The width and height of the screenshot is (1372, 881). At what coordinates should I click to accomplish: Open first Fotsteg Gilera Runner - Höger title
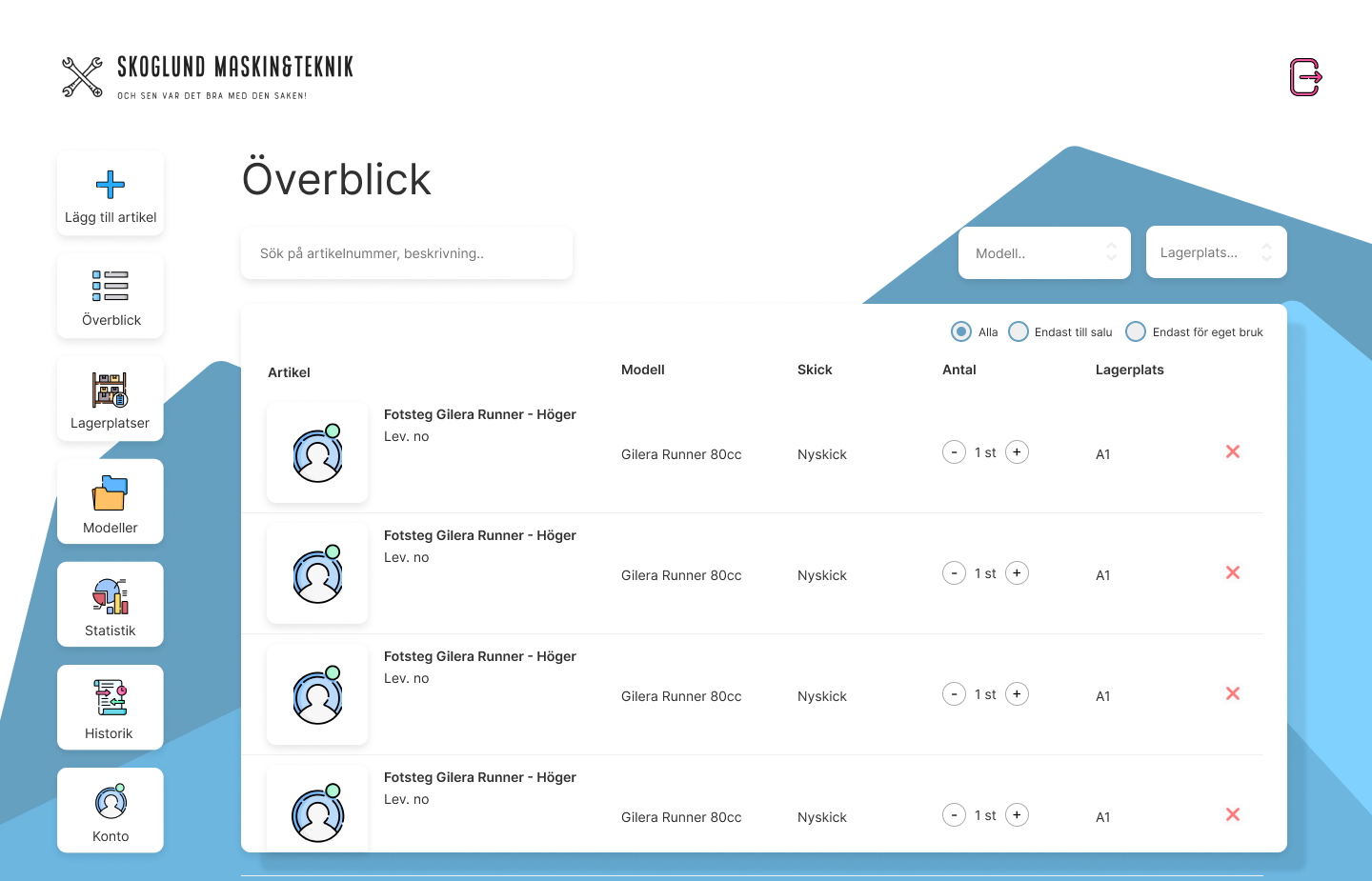pyautogui.click(x=480, y=414)
